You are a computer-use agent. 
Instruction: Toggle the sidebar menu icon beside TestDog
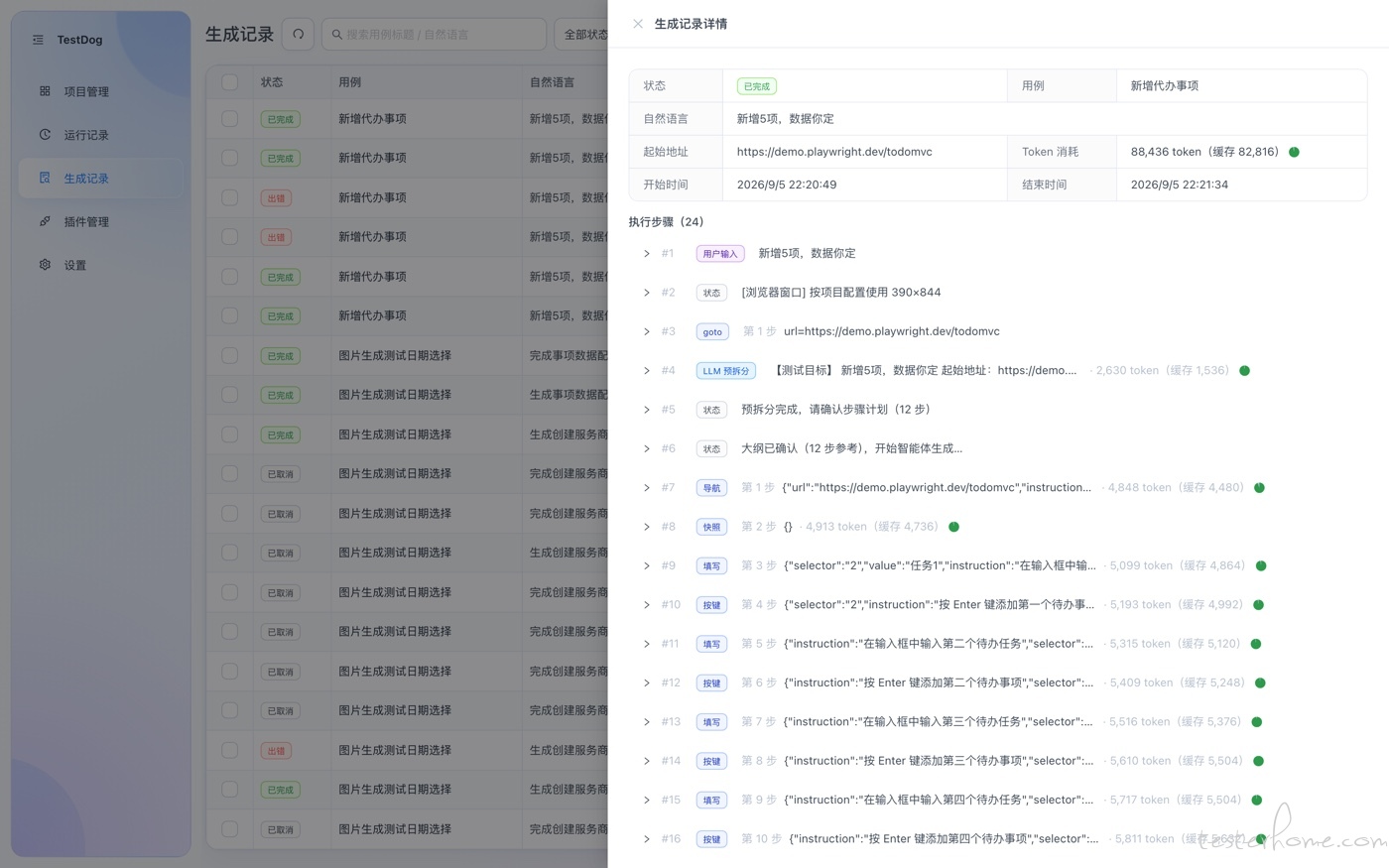point(38,40)
